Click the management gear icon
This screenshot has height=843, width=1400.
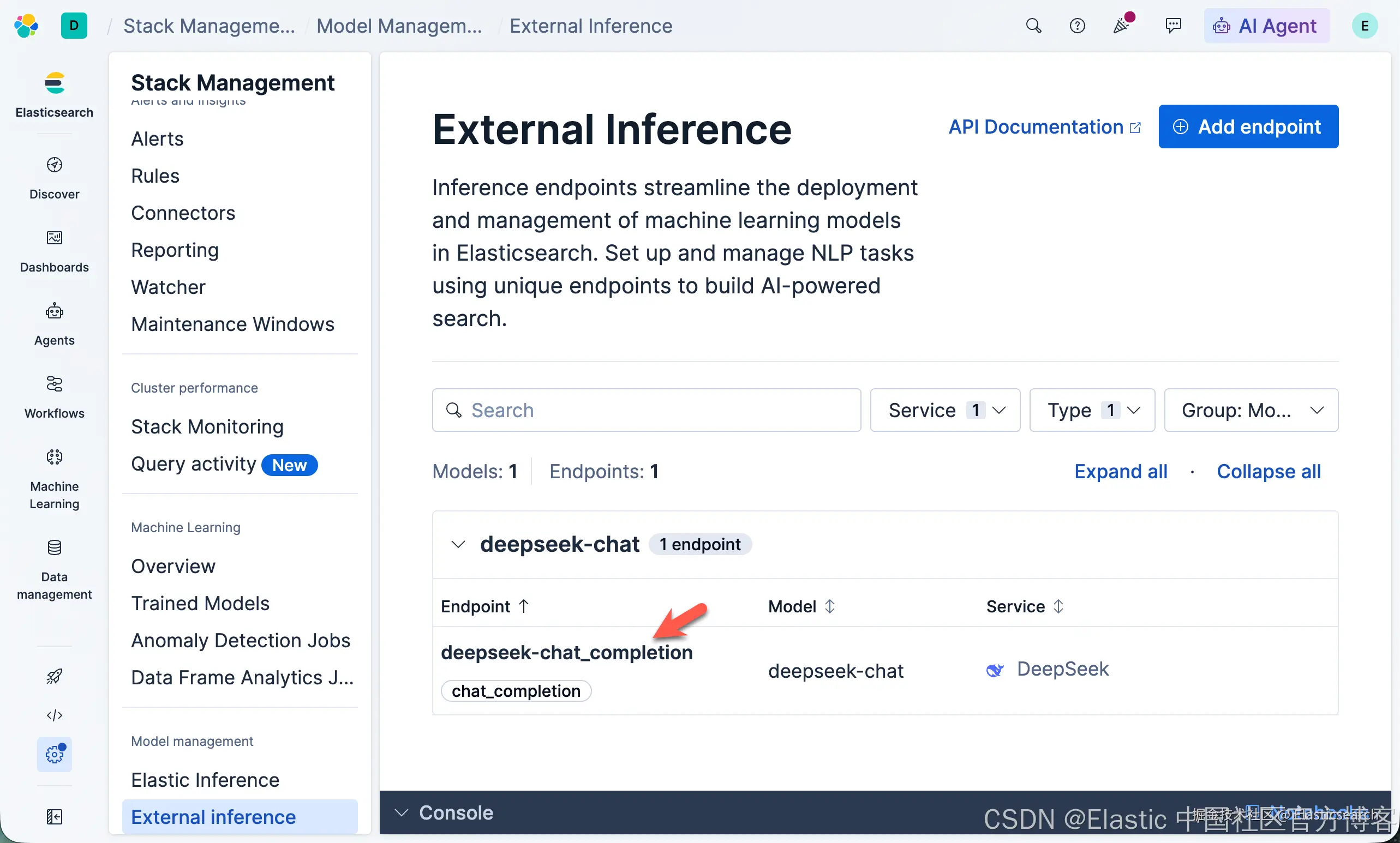click(x=55, y=755)
